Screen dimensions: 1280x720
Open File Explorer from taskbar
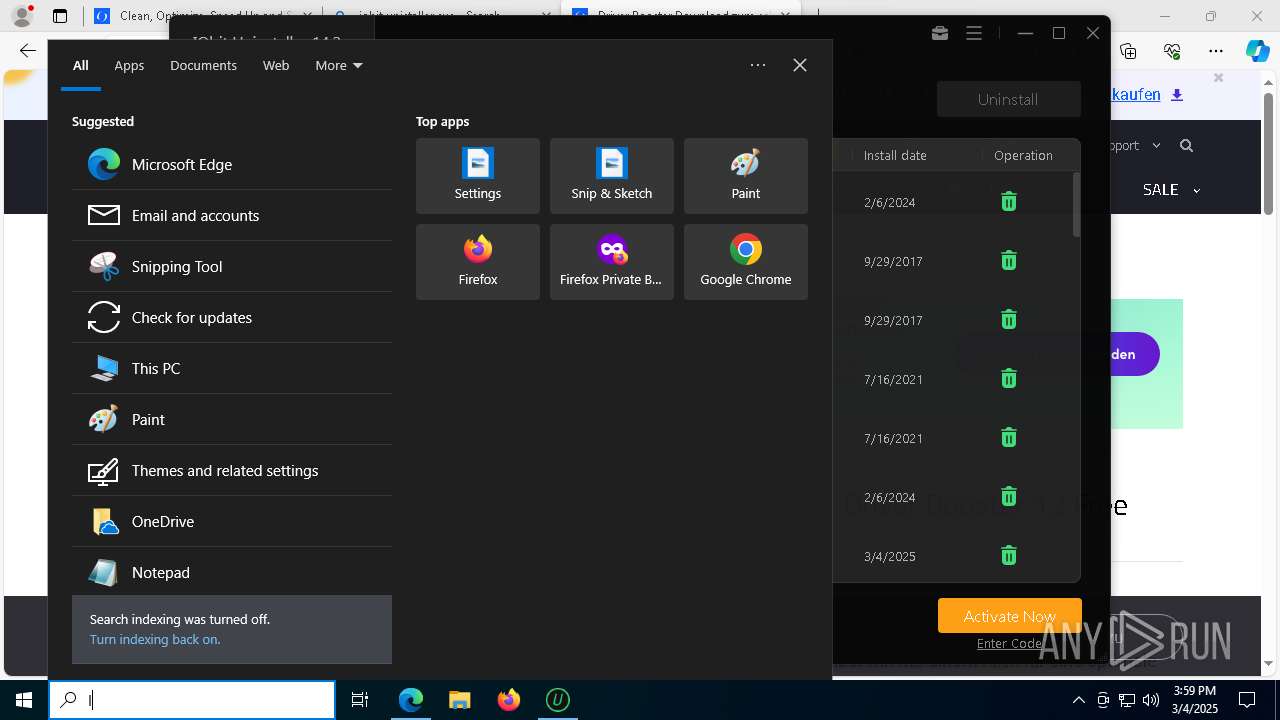[460, 700]
